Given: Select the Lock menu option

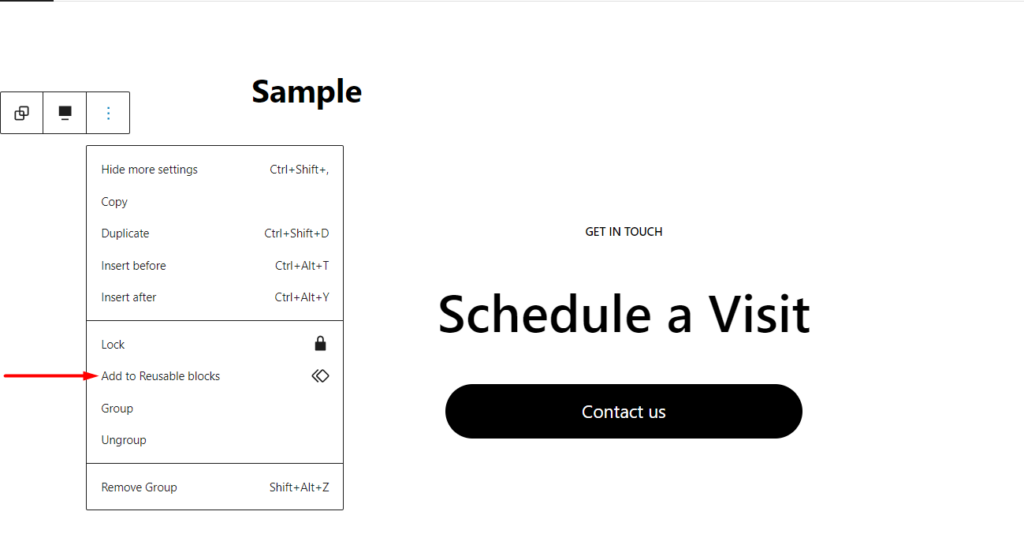Looking at the screenshot, I should point(215,345).
